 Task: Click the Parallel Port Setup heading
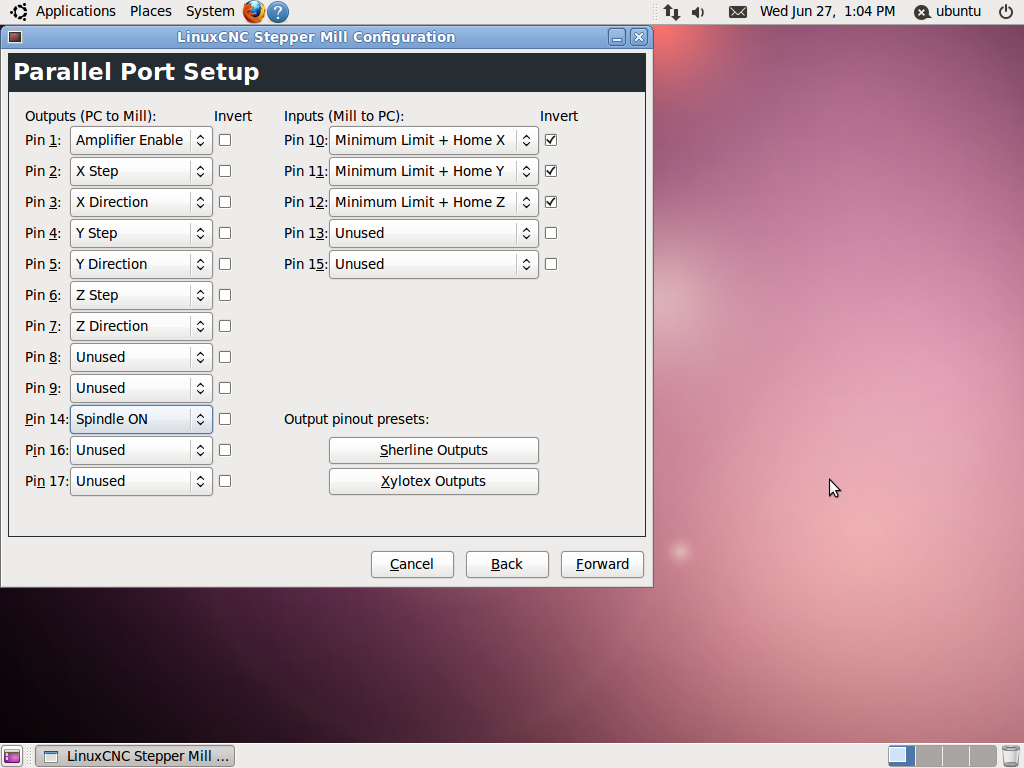(136, 72)
